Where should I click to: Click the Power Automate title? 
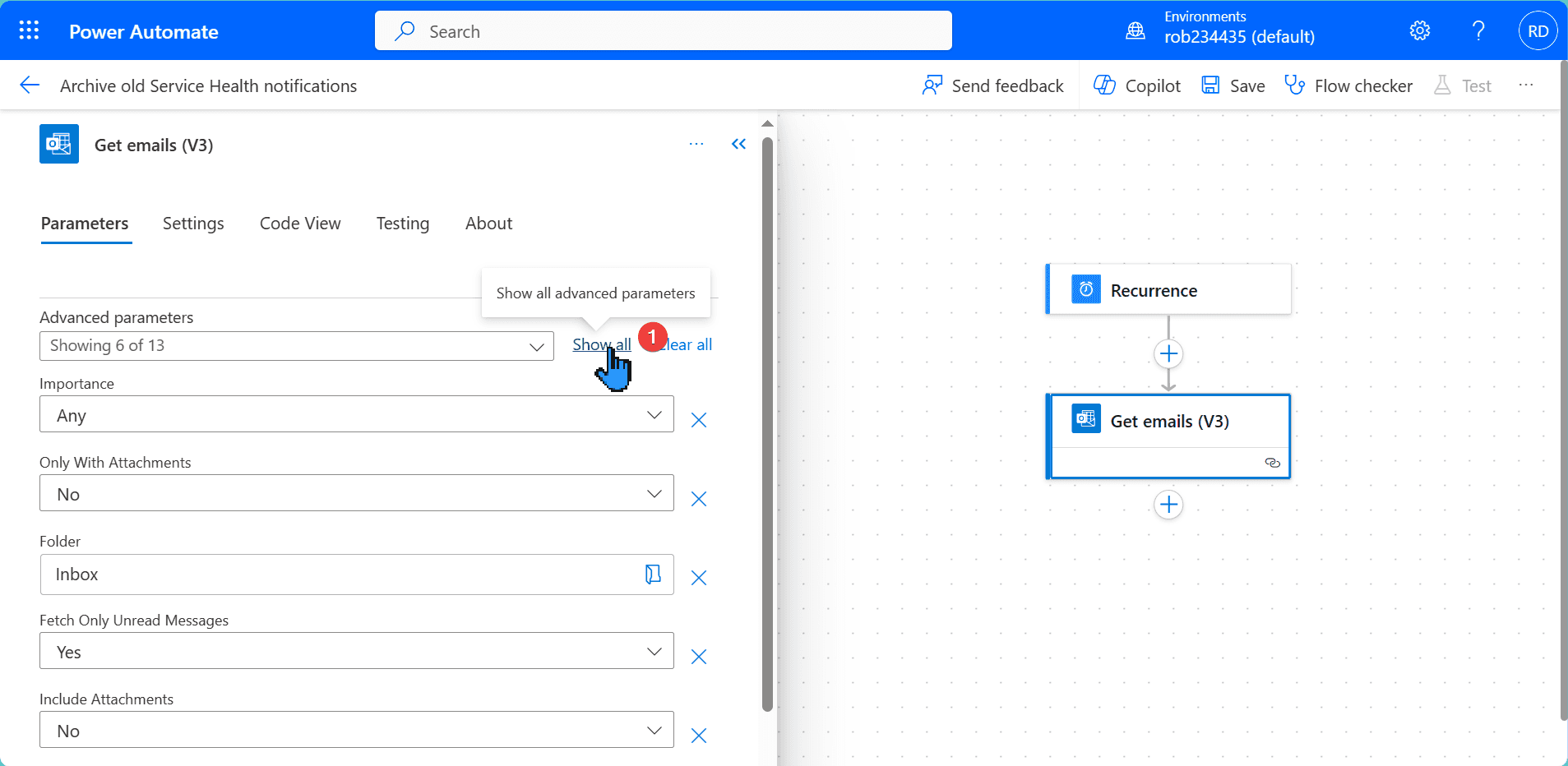click(144, 31)
